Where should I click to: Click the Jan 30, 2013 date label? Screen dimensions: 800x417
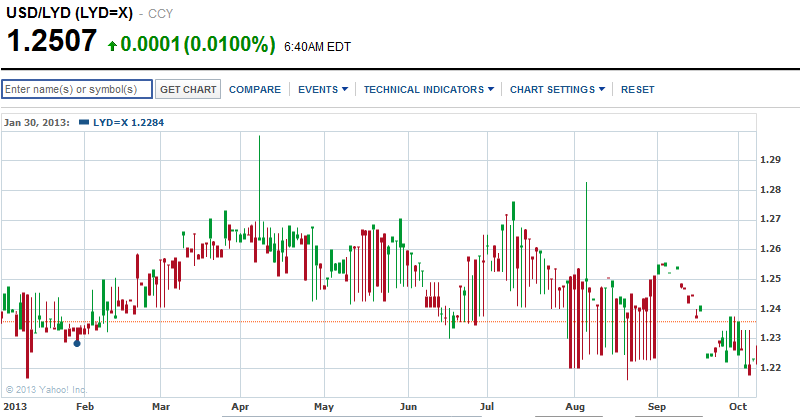(x=37, y=122)
